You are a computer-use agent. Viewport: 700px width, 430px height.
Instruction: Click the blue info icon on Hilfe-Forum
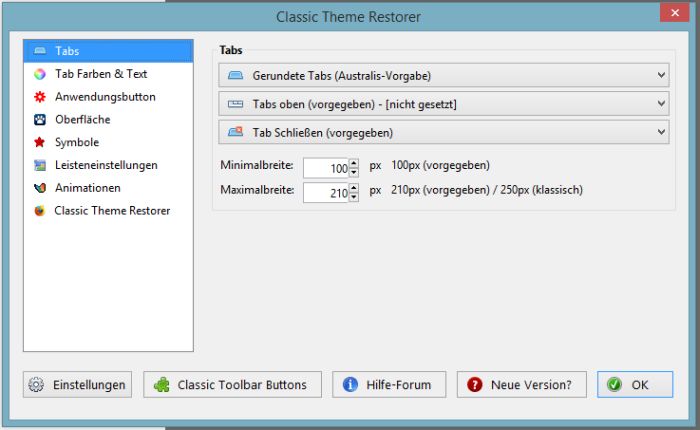click(x=350, y=384)
